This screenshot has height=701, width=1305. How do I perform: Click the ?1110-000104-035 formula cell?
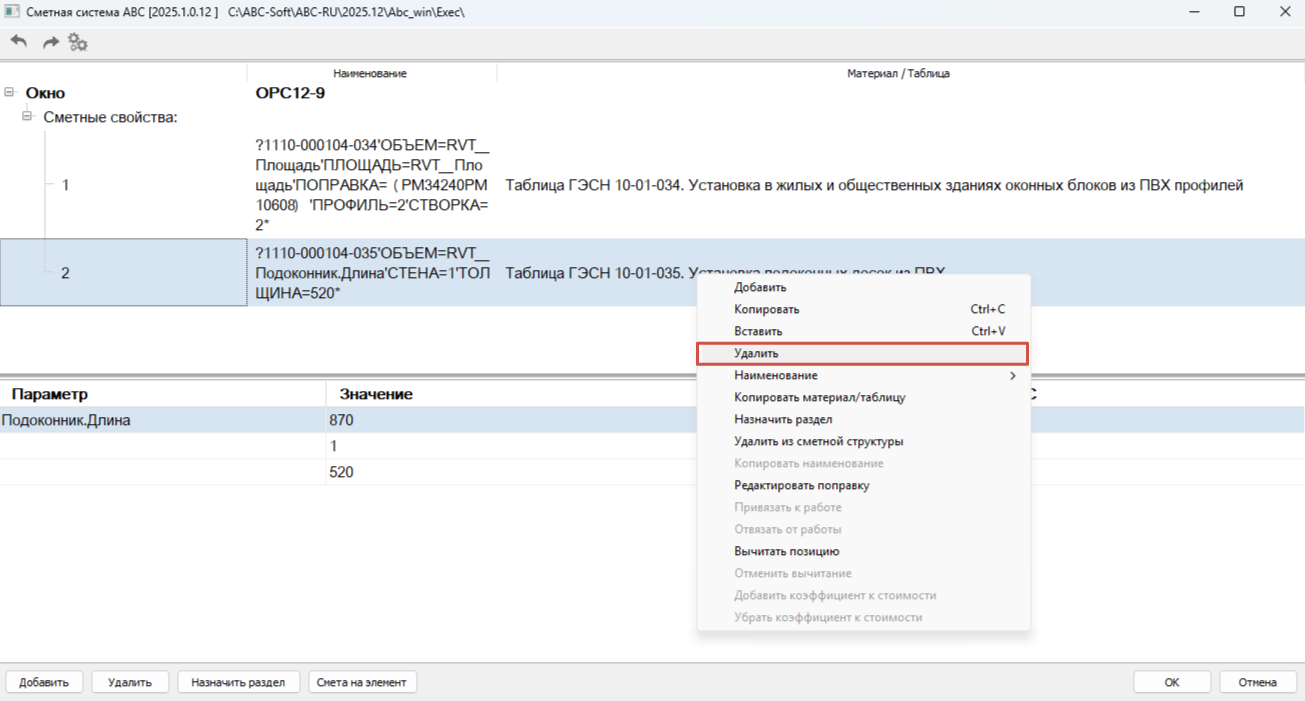372,272
